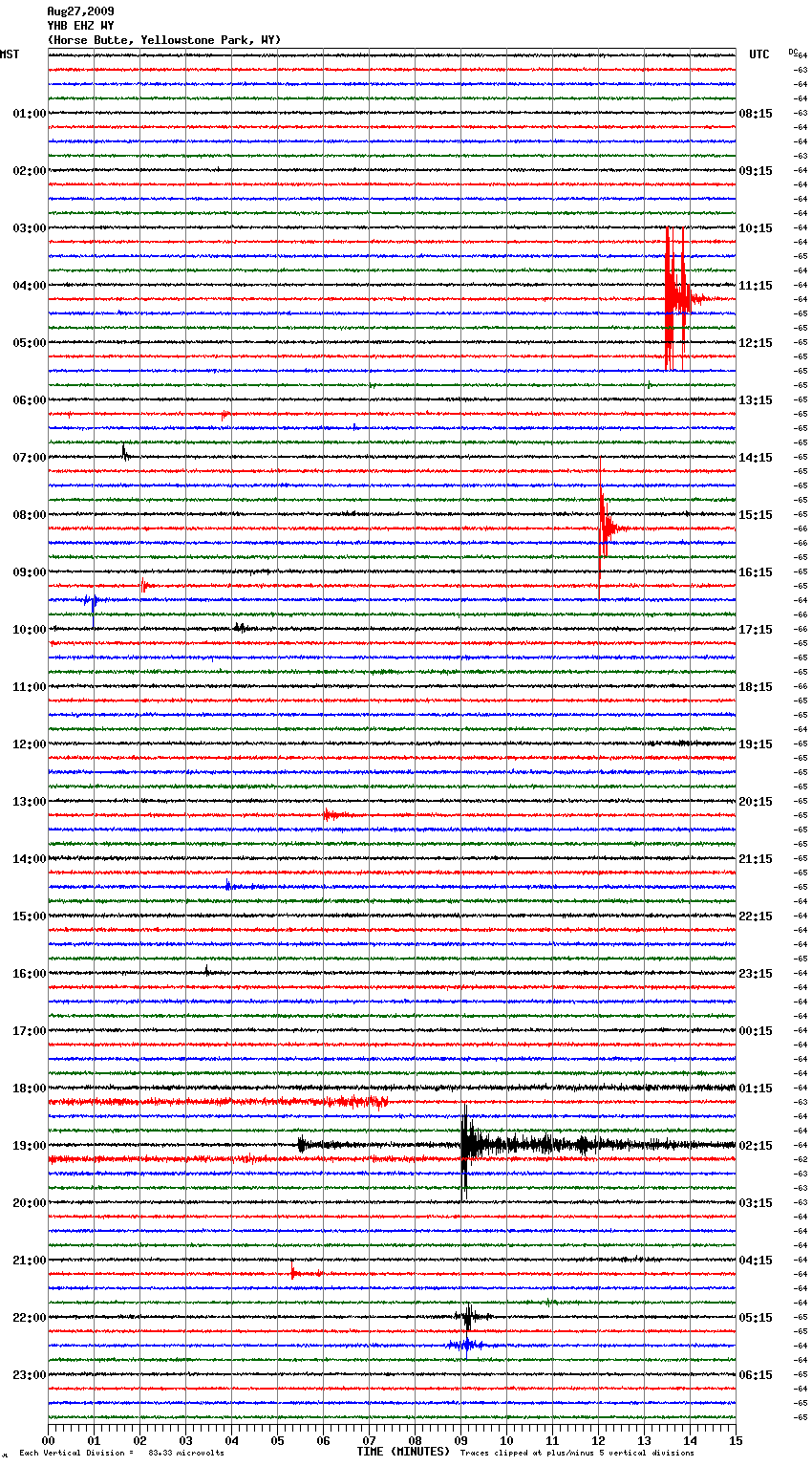Viewport: 812px width, 1466px height.
Task: Click the DC offset column header
Action: click(x=792, y=51)
